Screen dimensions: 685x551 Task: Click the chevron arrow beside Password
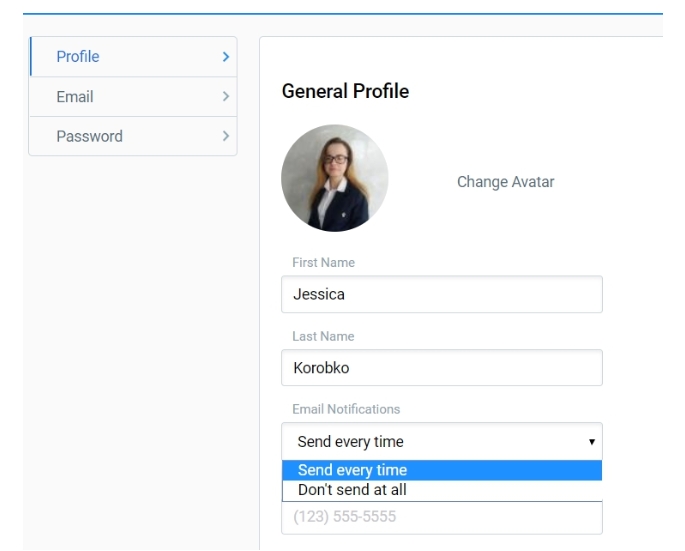coord(225,137)
